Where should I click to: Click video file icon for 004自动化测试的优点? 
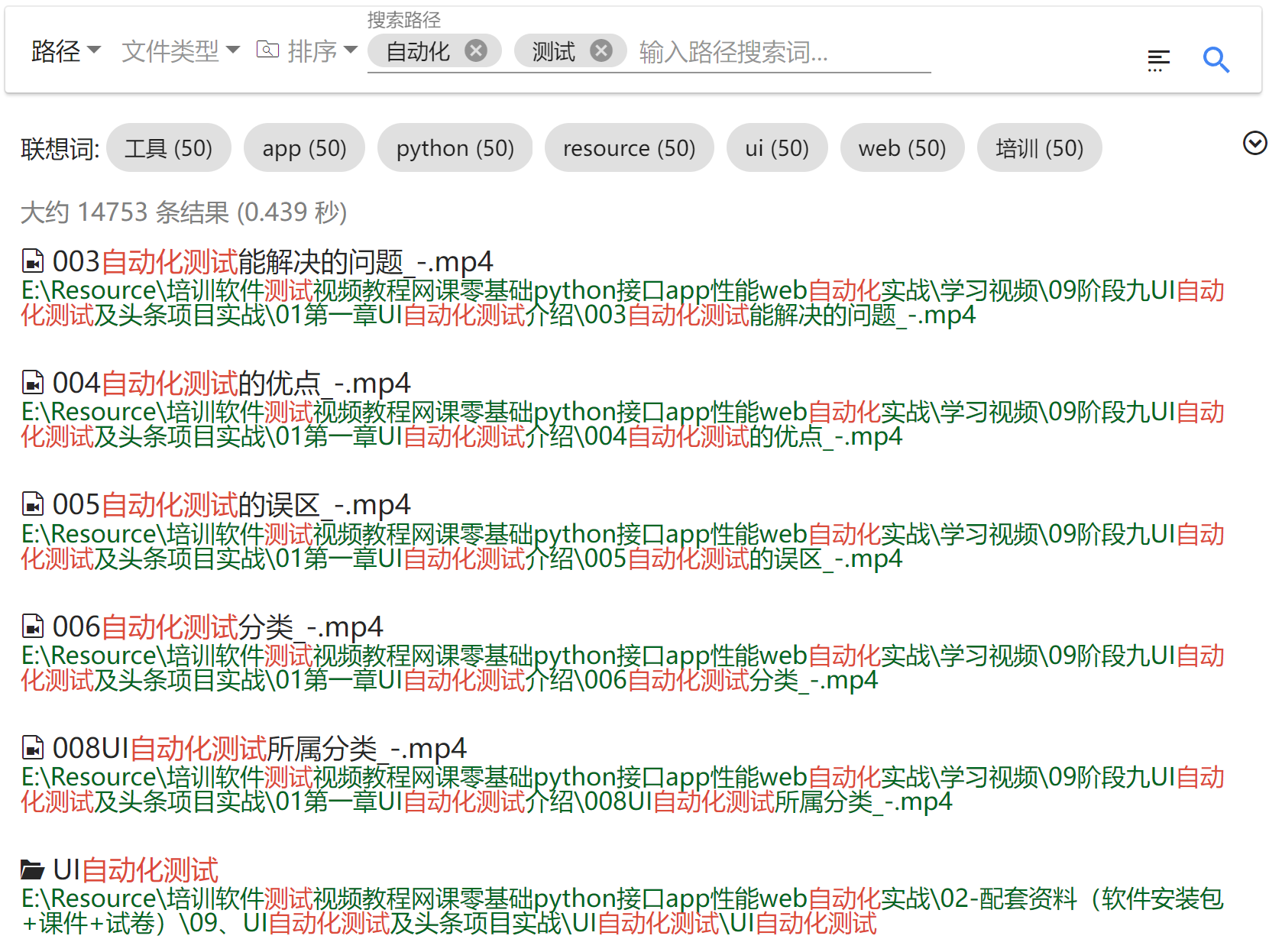click(32, 383)
